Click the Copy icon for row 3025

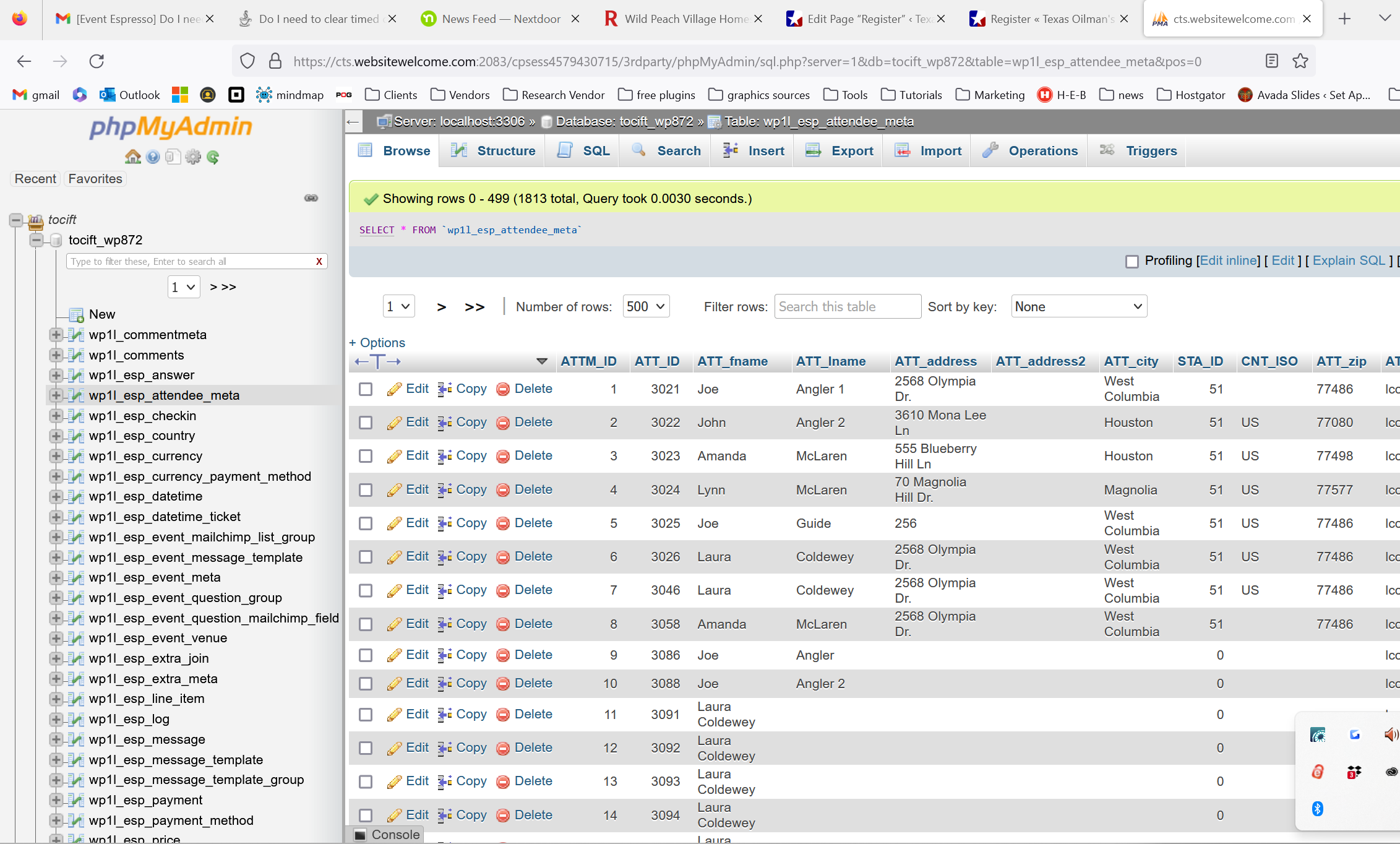coord(445,523)
